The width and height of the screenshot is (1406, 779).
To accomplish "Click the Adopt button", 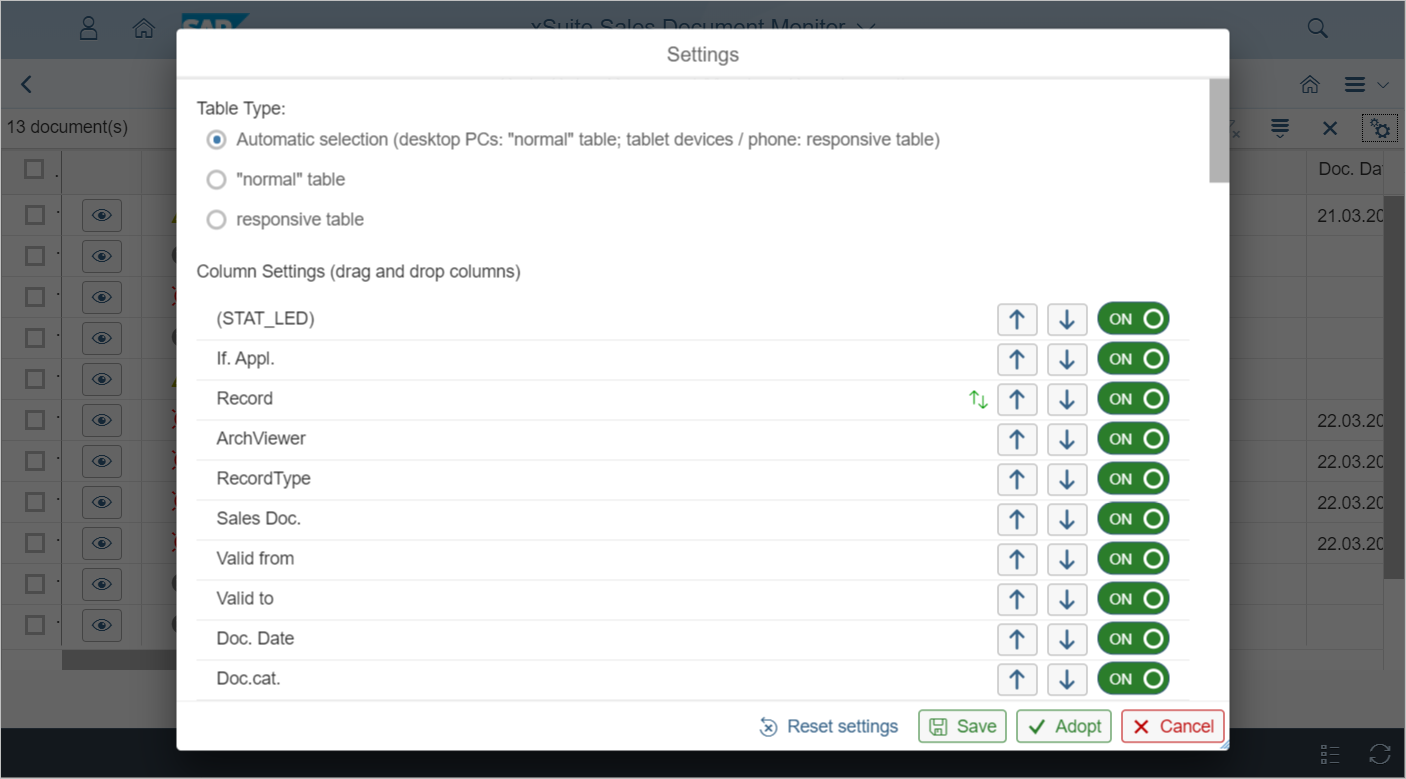I will click(1065, 726).
